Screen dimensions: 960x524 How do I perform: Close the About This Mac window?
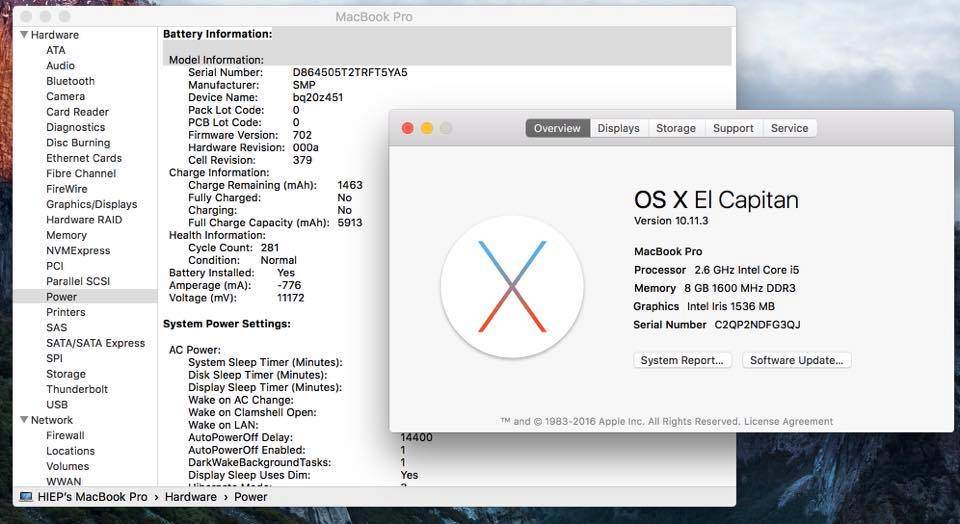408,128
